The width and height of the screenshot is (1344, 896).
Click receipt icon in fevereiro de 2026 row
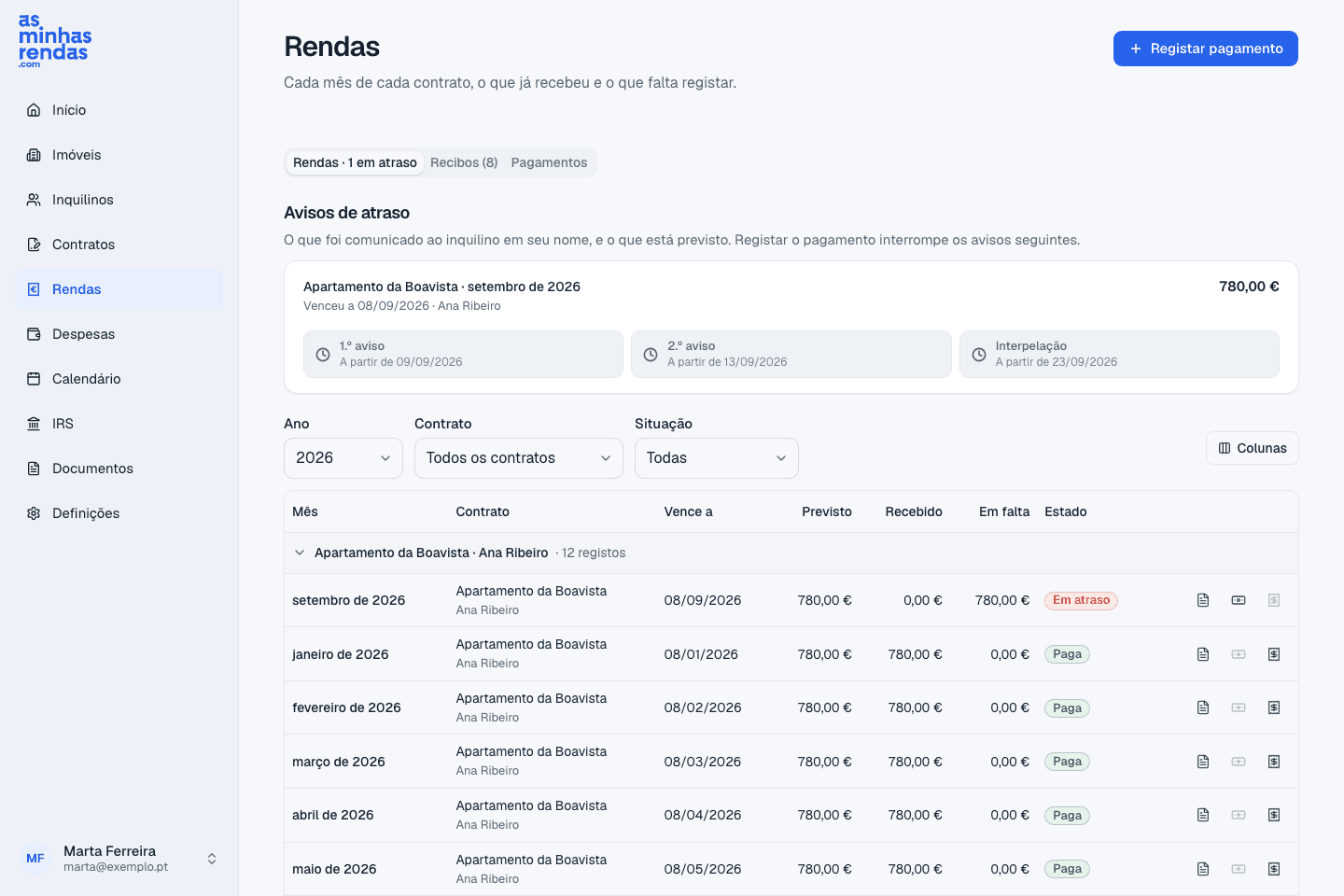[x=1274, y=707]
